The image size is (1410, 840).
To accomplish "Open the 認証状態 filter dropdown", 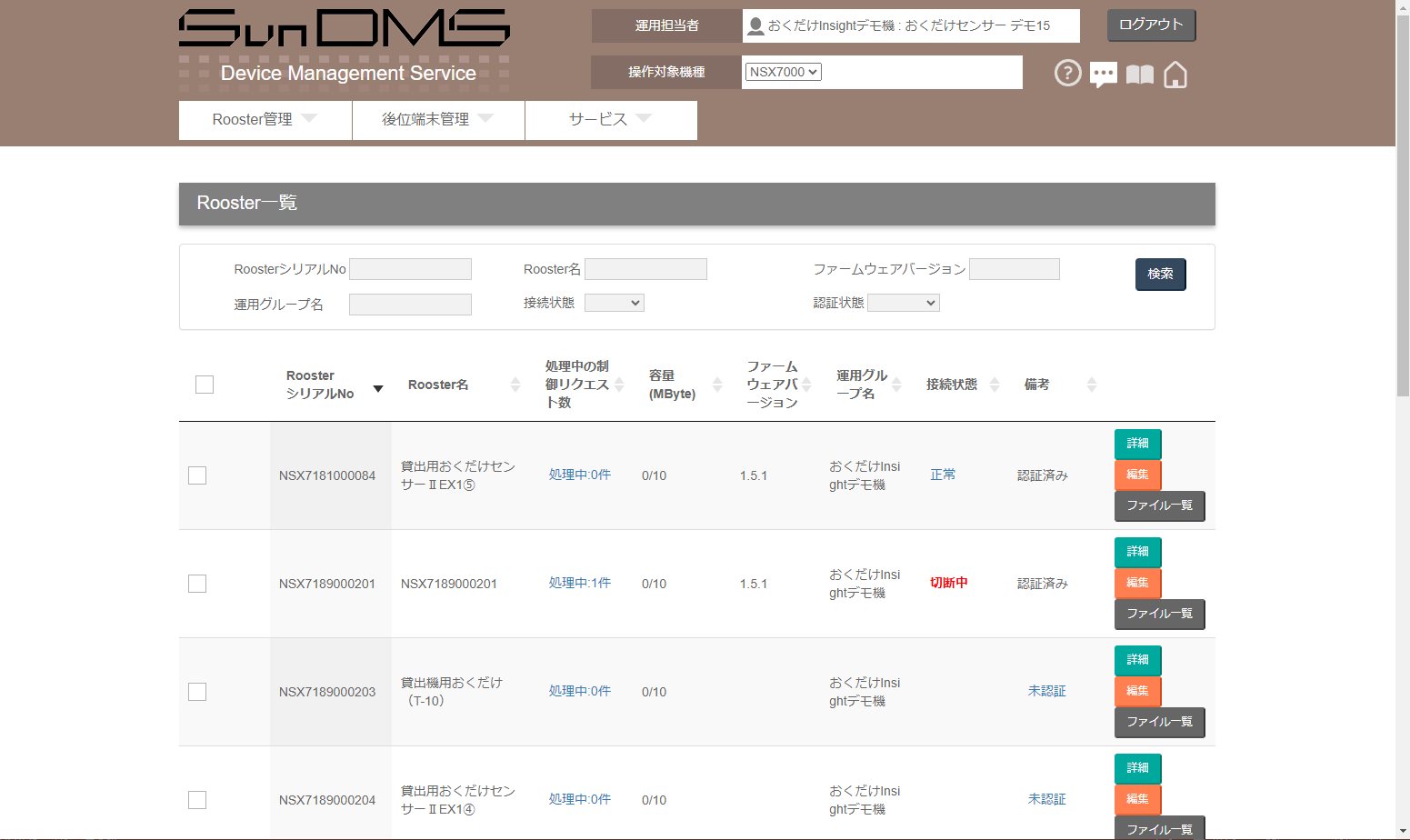I will click(903, 302).
